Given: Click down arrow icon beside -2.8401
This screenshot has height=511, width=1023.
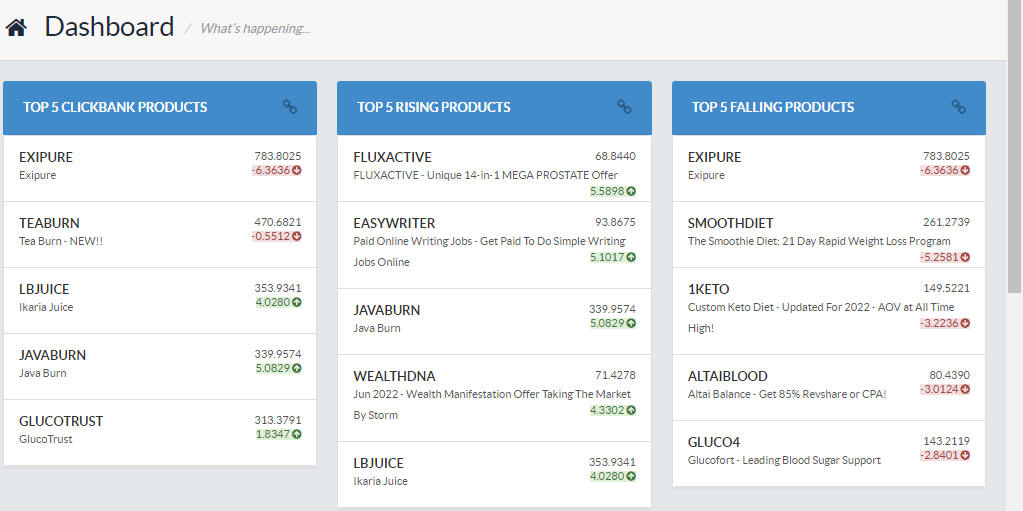Looking at the screenshot, I should pos(965,455).
